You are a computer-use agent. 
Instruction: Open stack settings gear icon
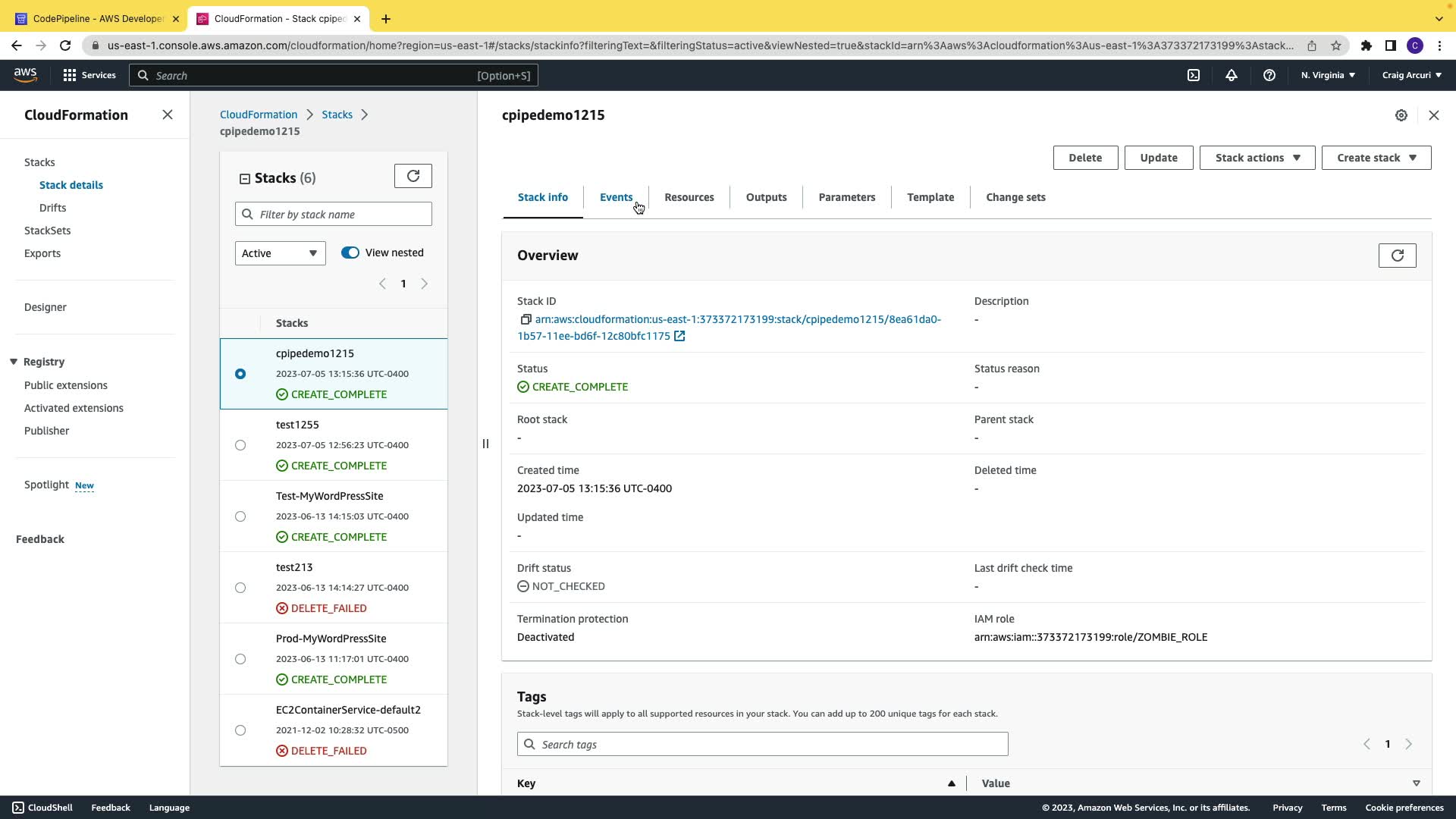(x=1401, y=115)
